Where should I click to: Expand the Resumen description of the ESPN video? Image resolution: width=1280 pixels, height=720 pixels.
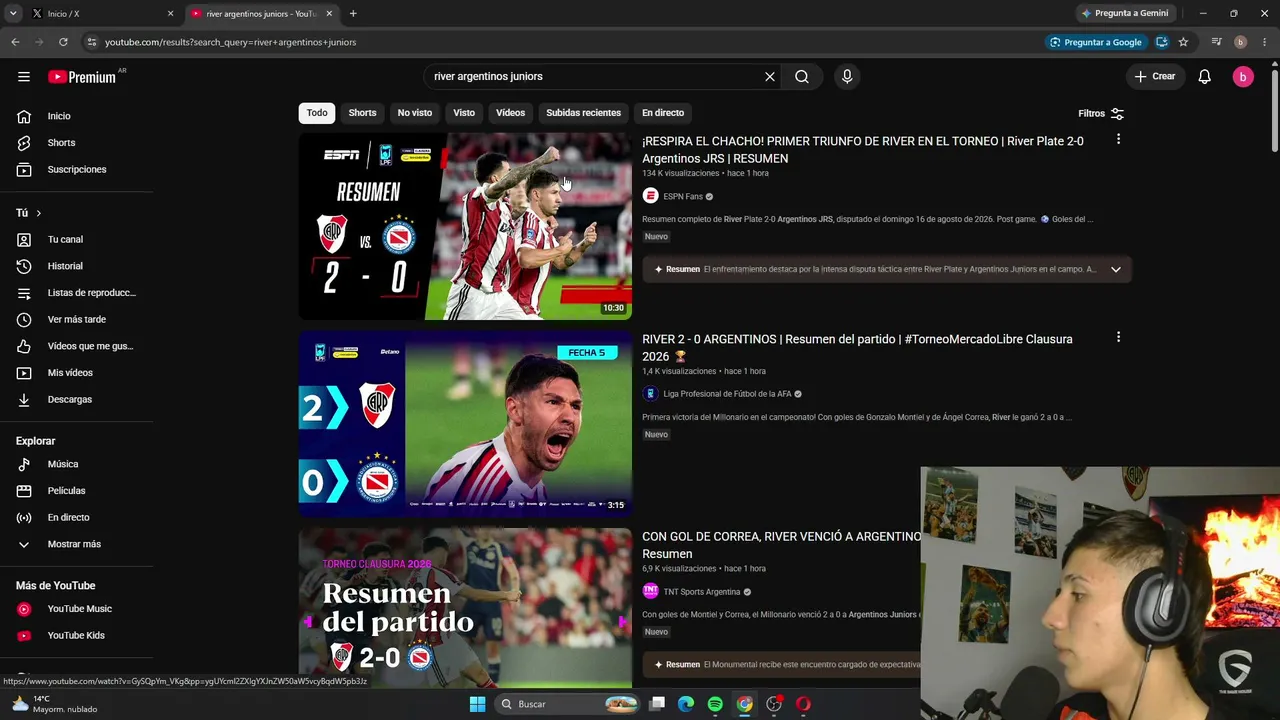pos(1116,269)
